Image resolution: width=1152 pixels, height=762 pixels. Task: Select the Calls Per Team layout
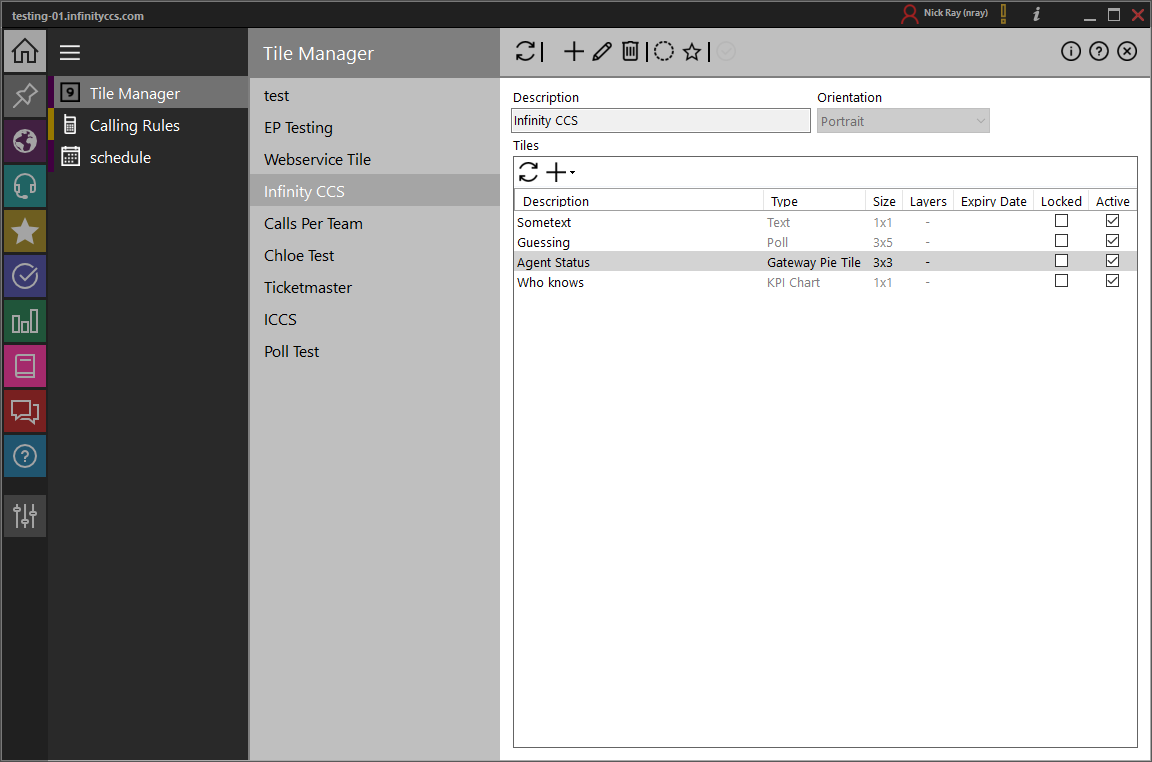(375, 223)
